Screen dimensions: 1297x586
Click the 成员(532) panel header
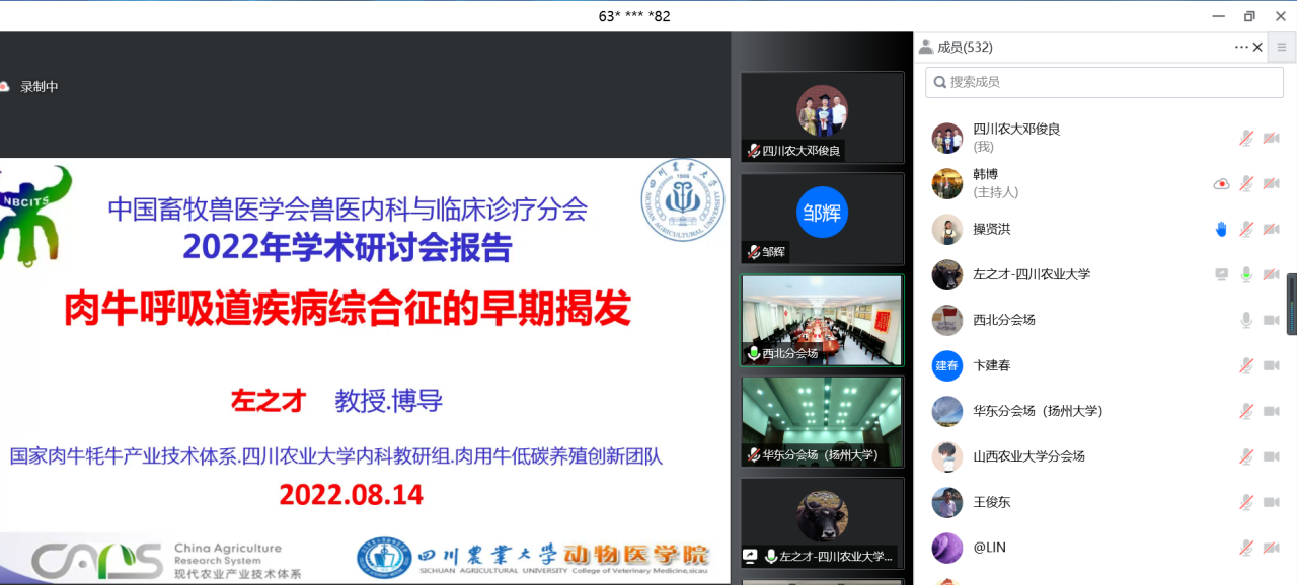click(x=964, y=47)
